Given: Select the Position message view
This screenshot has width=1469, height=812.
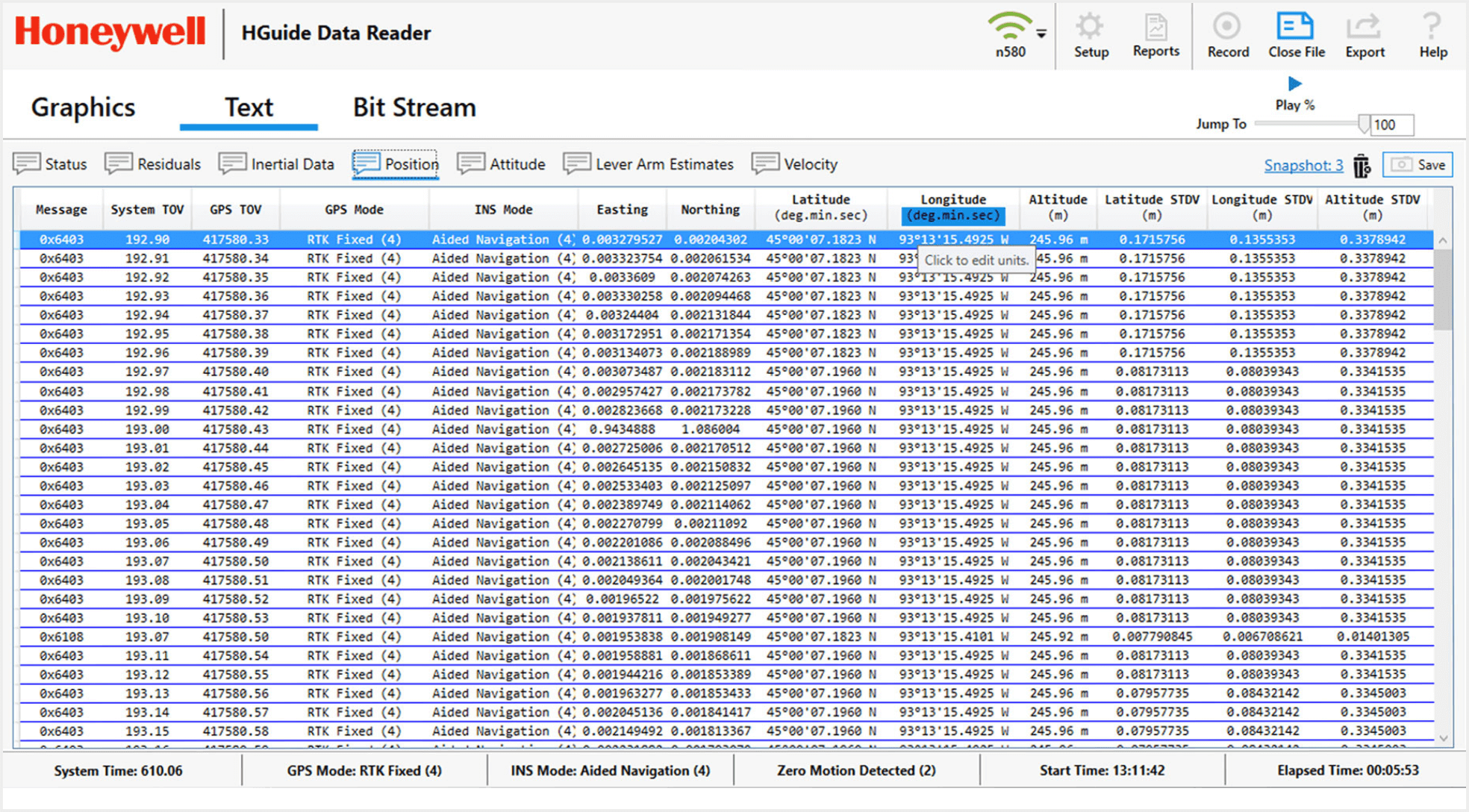Looking at the screenshot, I should 396,164.
